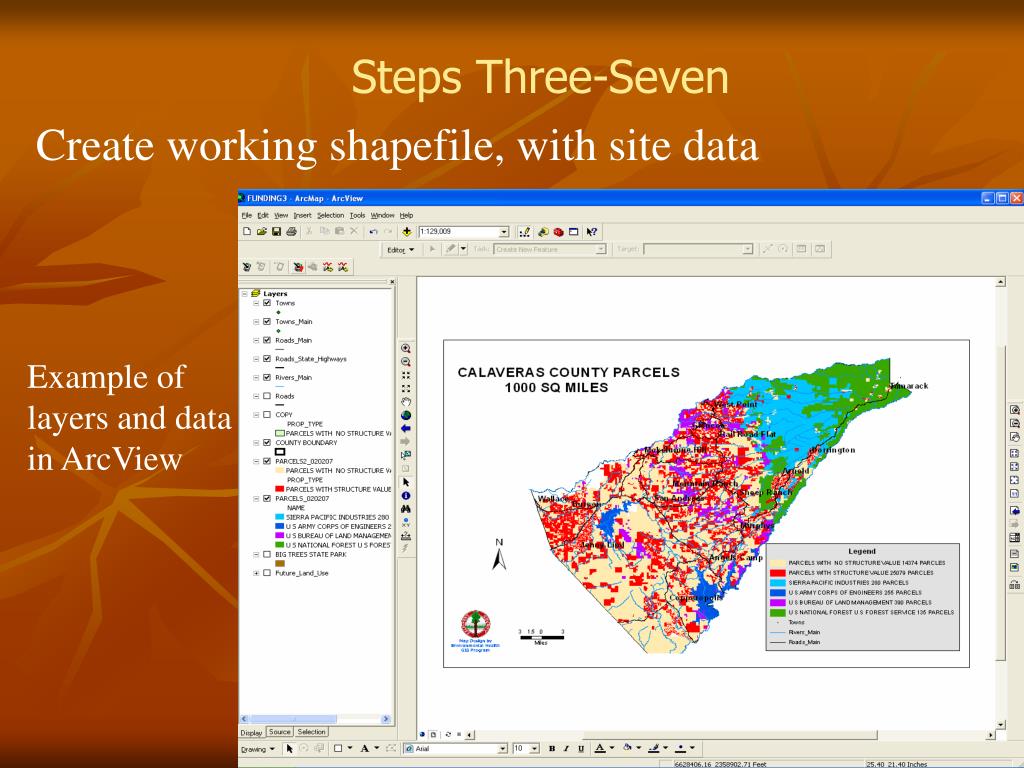Open the Editor Toolbar icon
Viewport: 1024px width, 768px height.
tap(524, 232)
